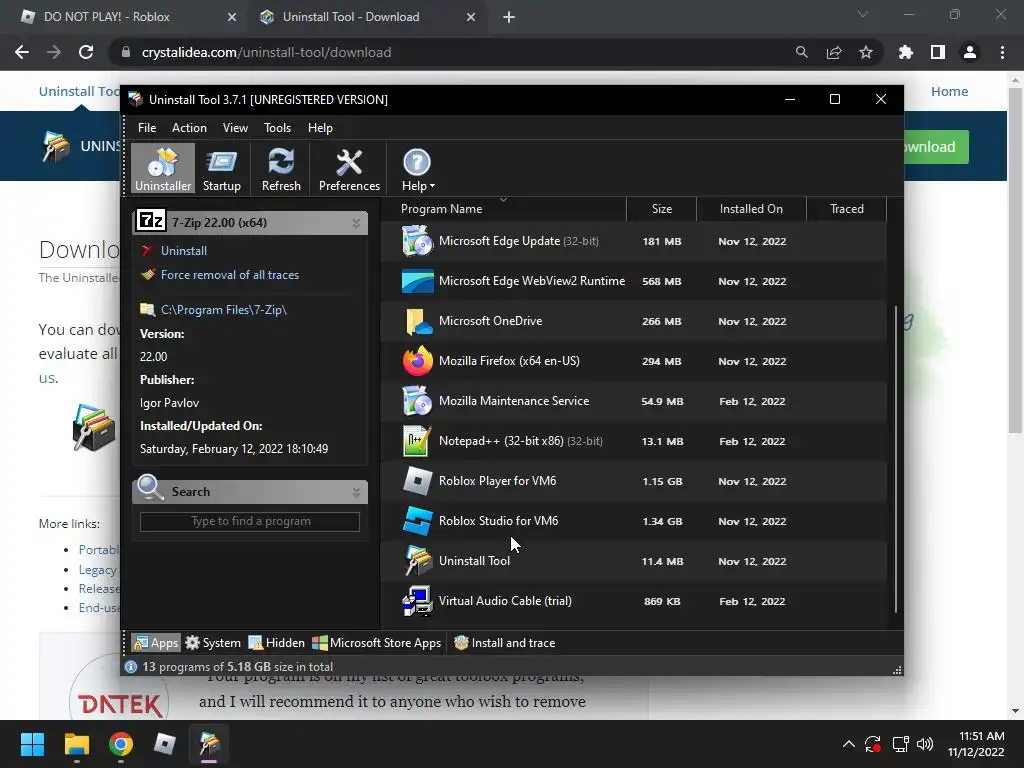Screen dimensions: 1024x768
Task: Click the Home link on webpage
Action: [950, 91]
